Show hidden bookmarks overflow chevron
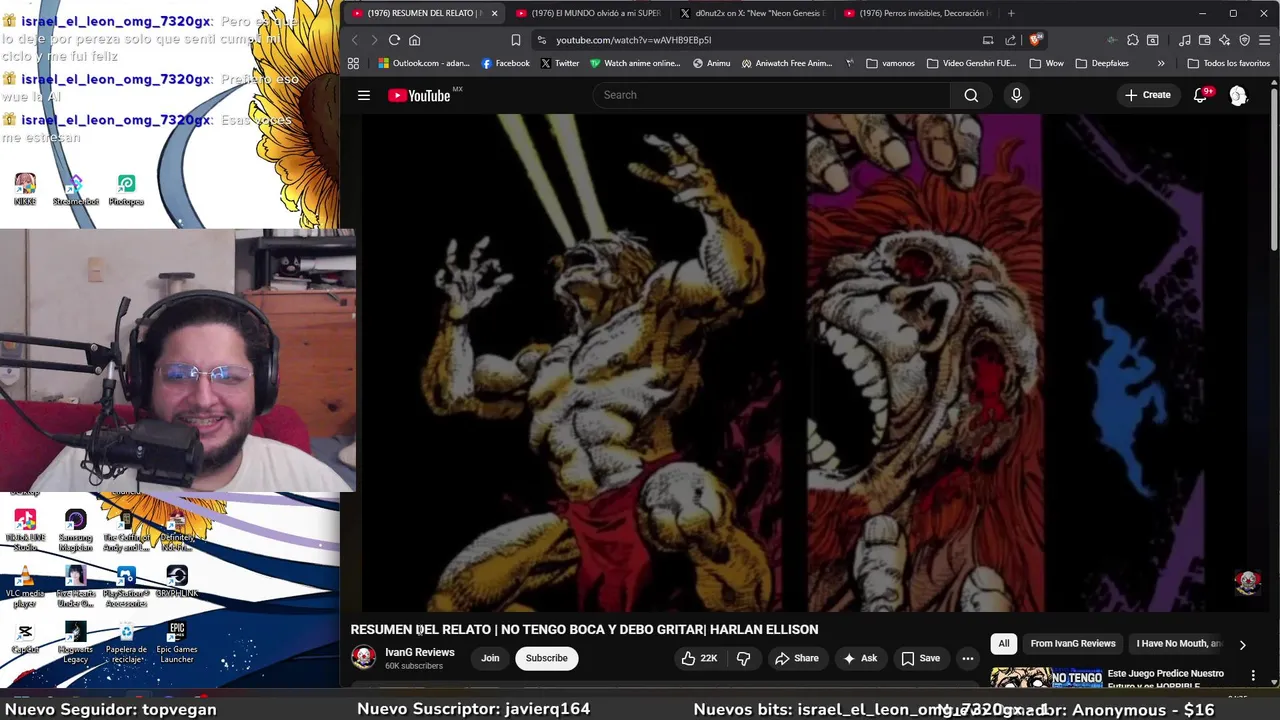The height and width of the screenshot is (720, 1280). (1161, 63)
